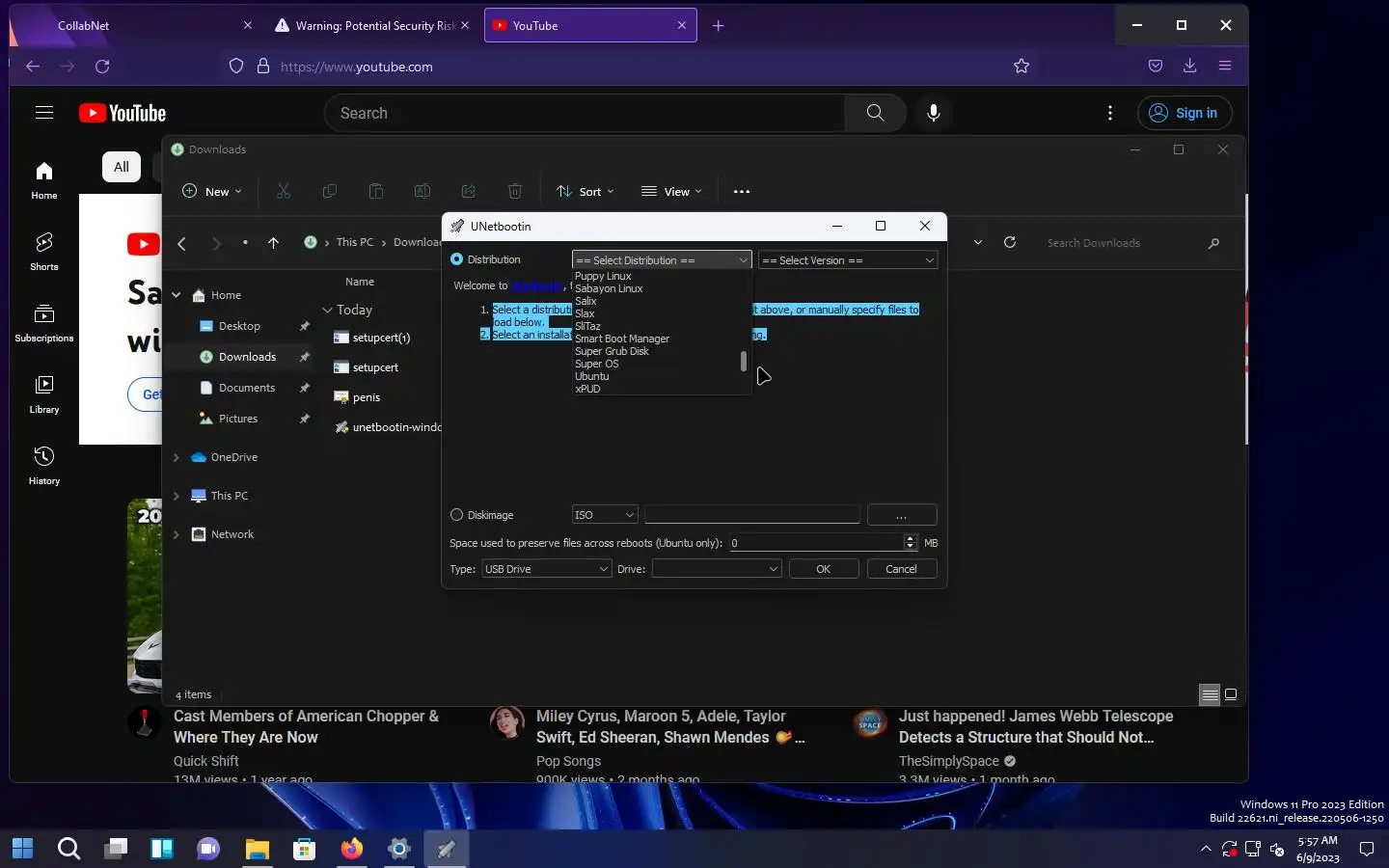The height and width of the screenshot is (868, 1389).
Task: Open the Sort dropdown in Explorer
Action: 586,191
